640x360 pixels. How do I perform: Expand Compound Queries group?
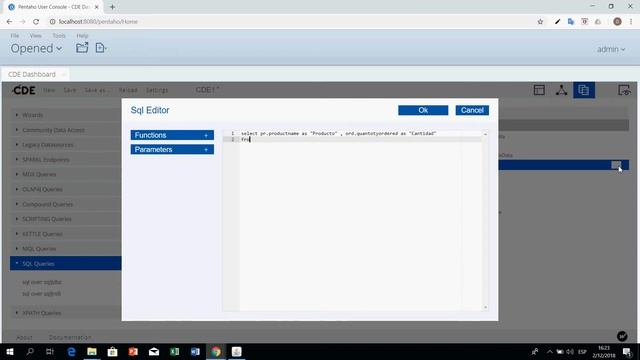(65, 204)
